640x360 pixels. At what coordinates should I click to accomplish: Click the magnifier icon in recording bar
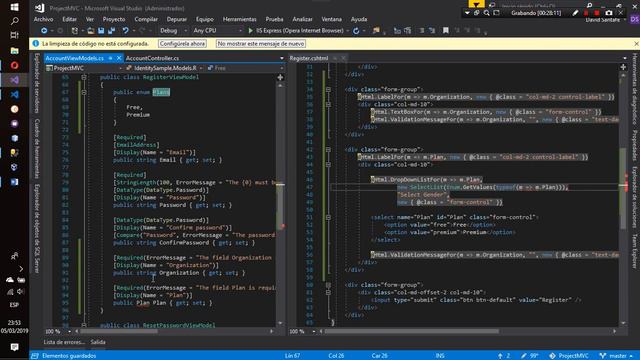[487, 13]
